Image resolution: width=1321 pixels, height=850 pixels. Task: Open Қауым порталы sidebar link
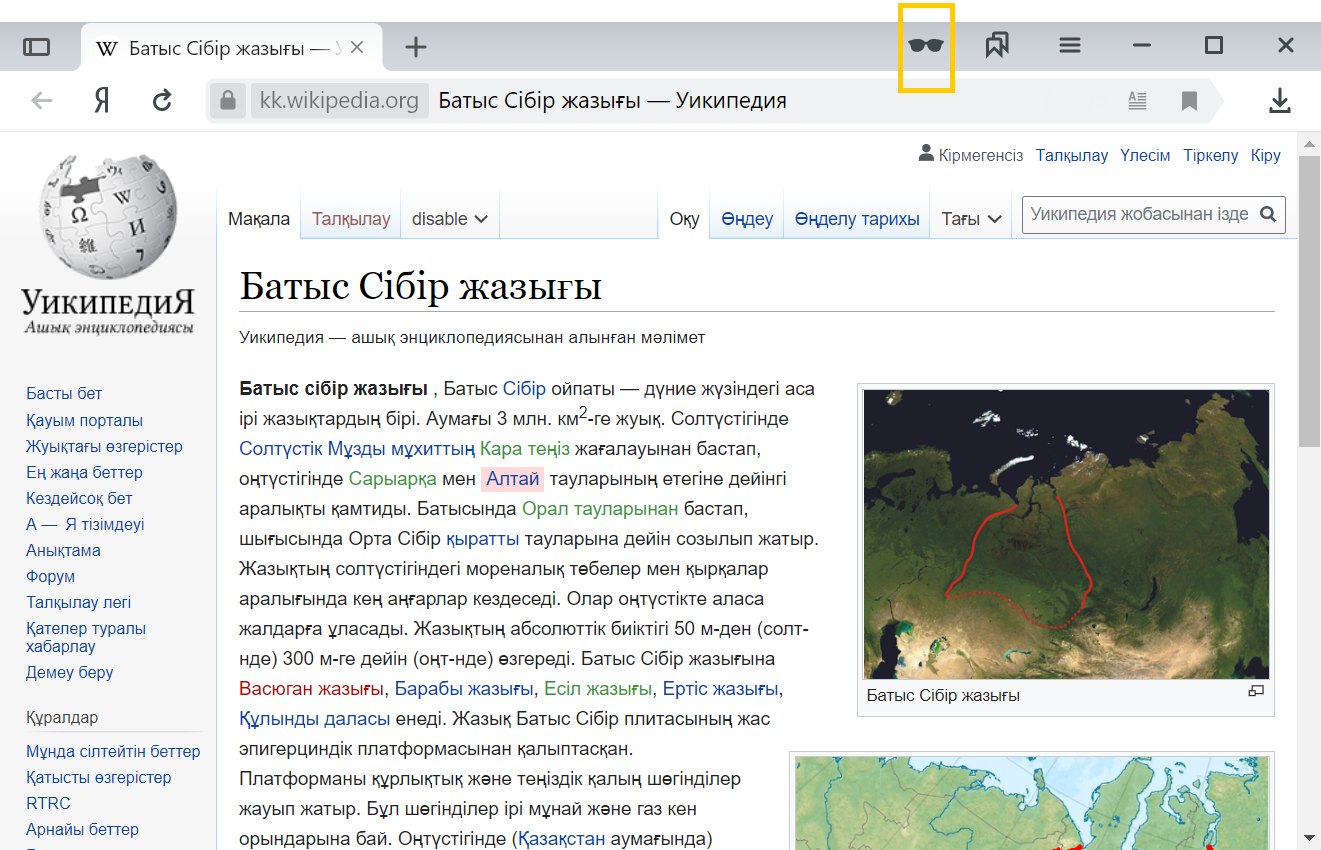(84, 420)
